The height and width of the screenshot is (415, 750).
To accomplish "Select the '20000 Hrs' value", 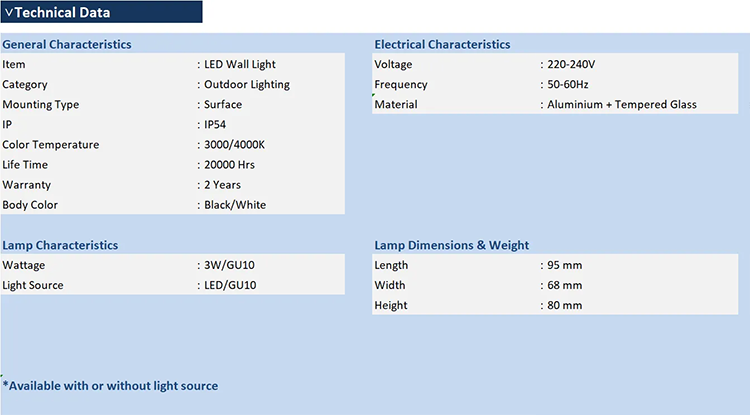I will tap(230, 165).
